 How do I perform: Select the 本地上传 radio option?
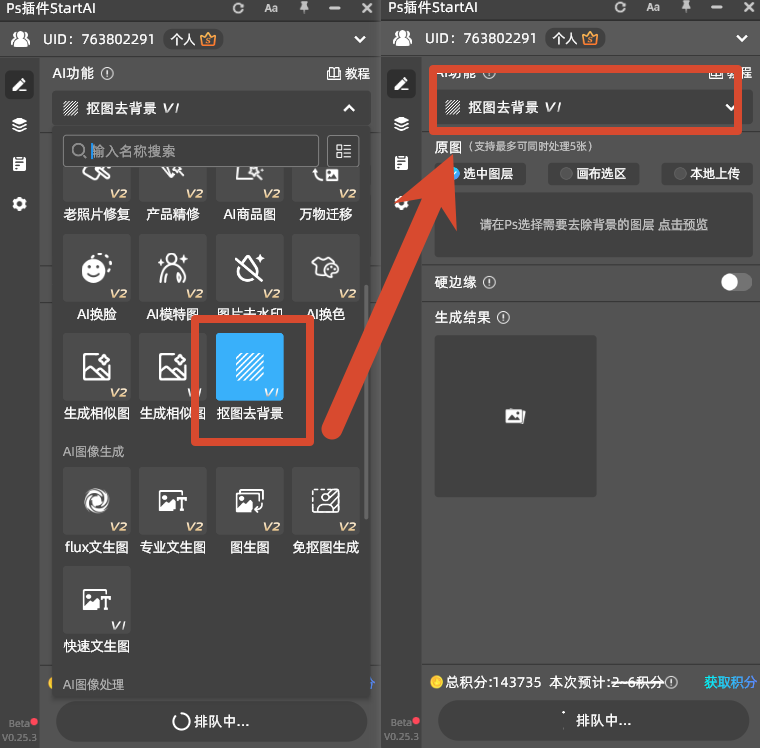click(707, 174)
